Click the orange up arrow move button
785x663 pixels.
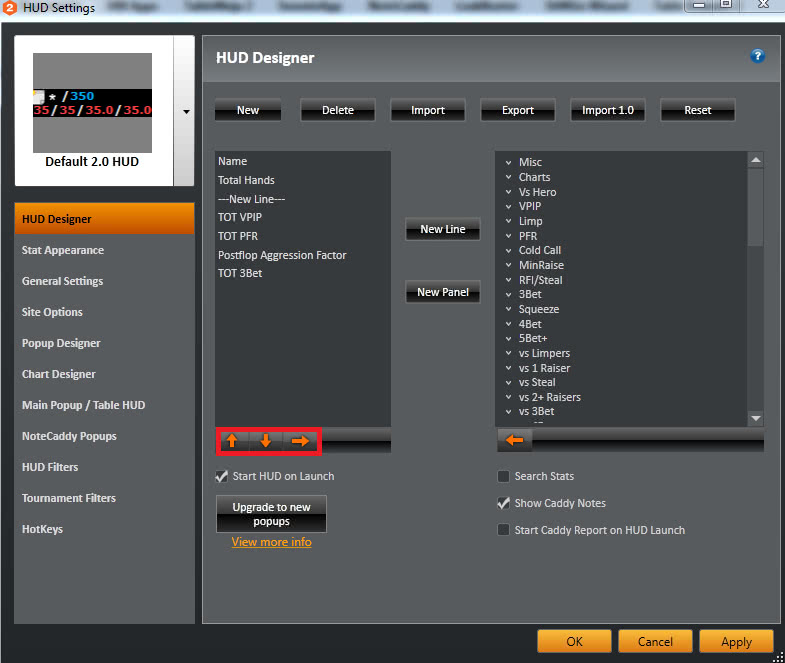[232, 441]
